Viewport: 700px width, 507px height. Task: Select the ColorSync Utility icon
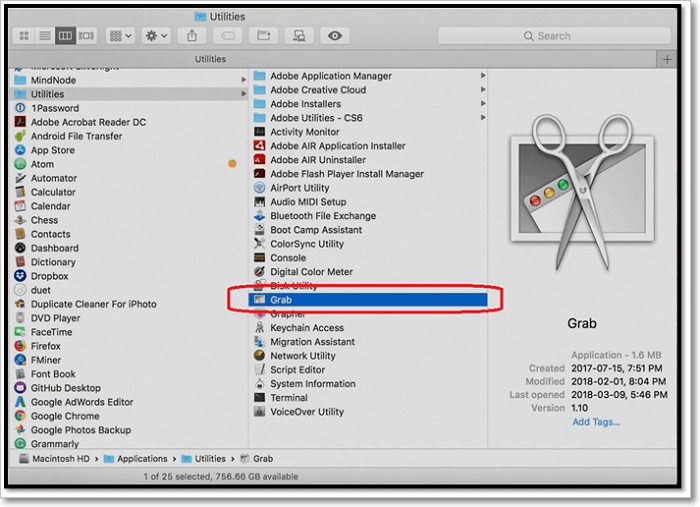tap(259, 244)
